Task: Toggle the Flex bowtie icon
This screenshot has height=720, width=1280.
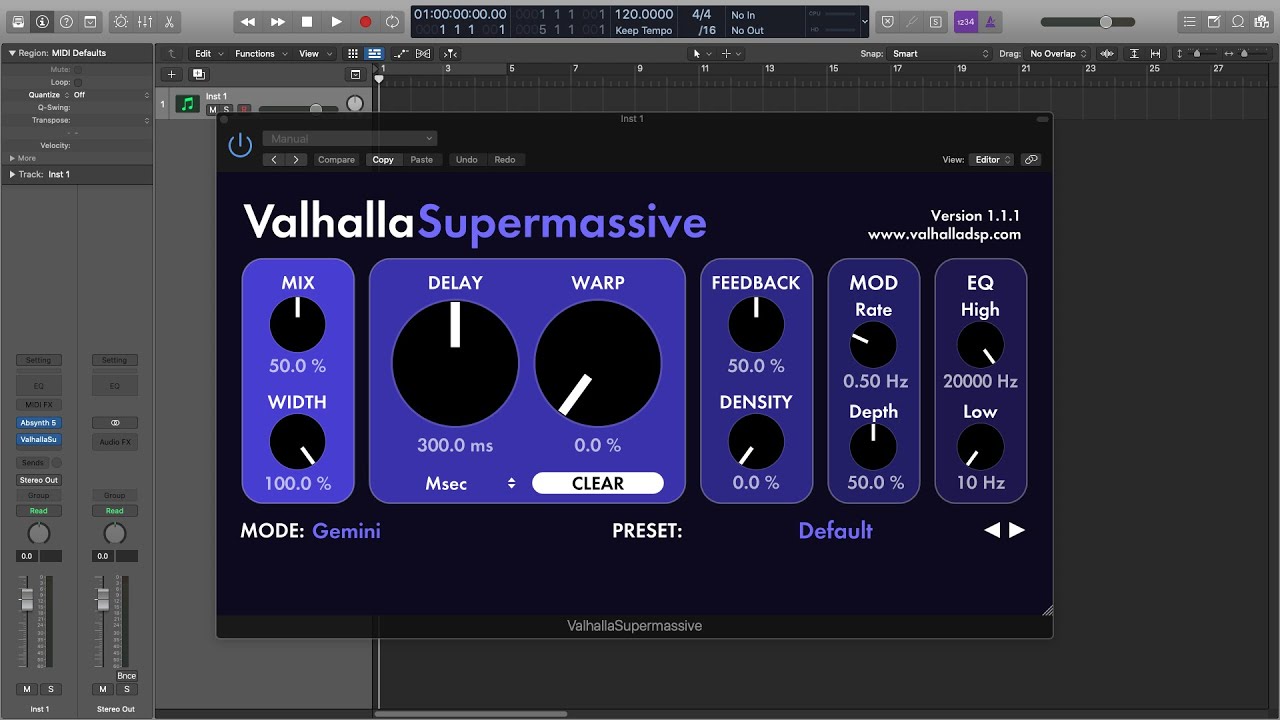Action: coord(423,54)
